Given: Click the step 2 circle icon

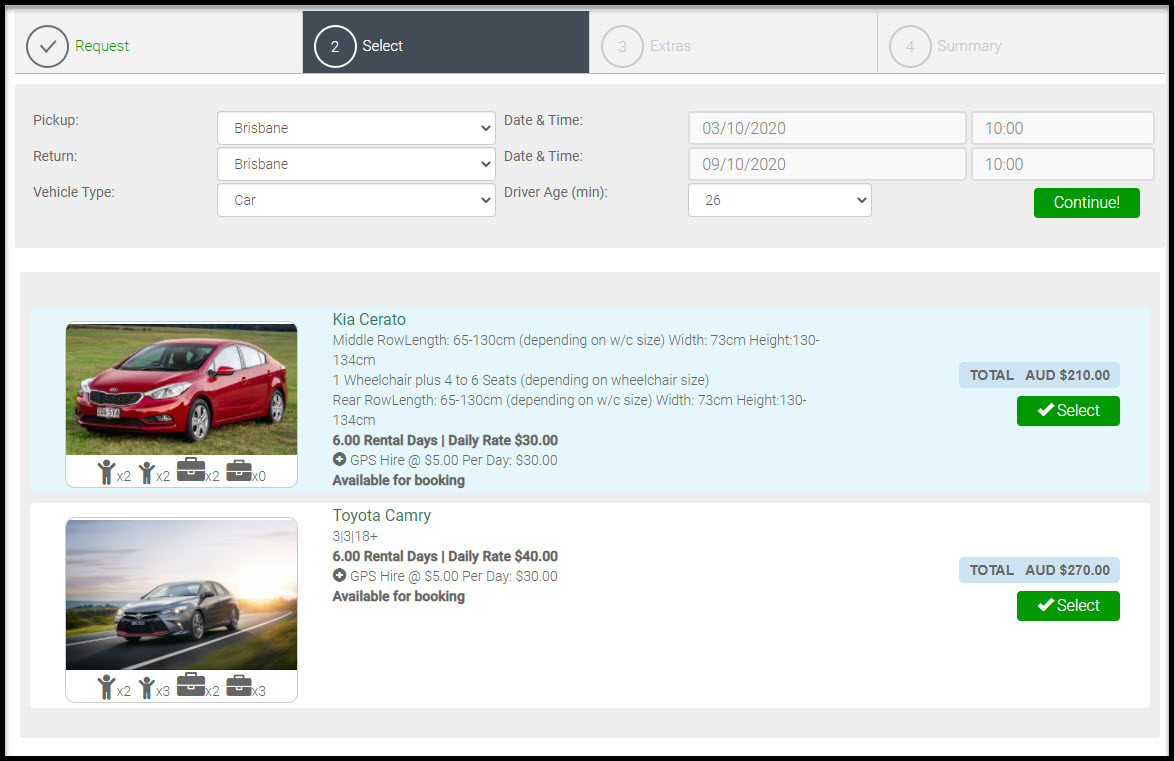Looking at the screenshot, I should (335, 46).
